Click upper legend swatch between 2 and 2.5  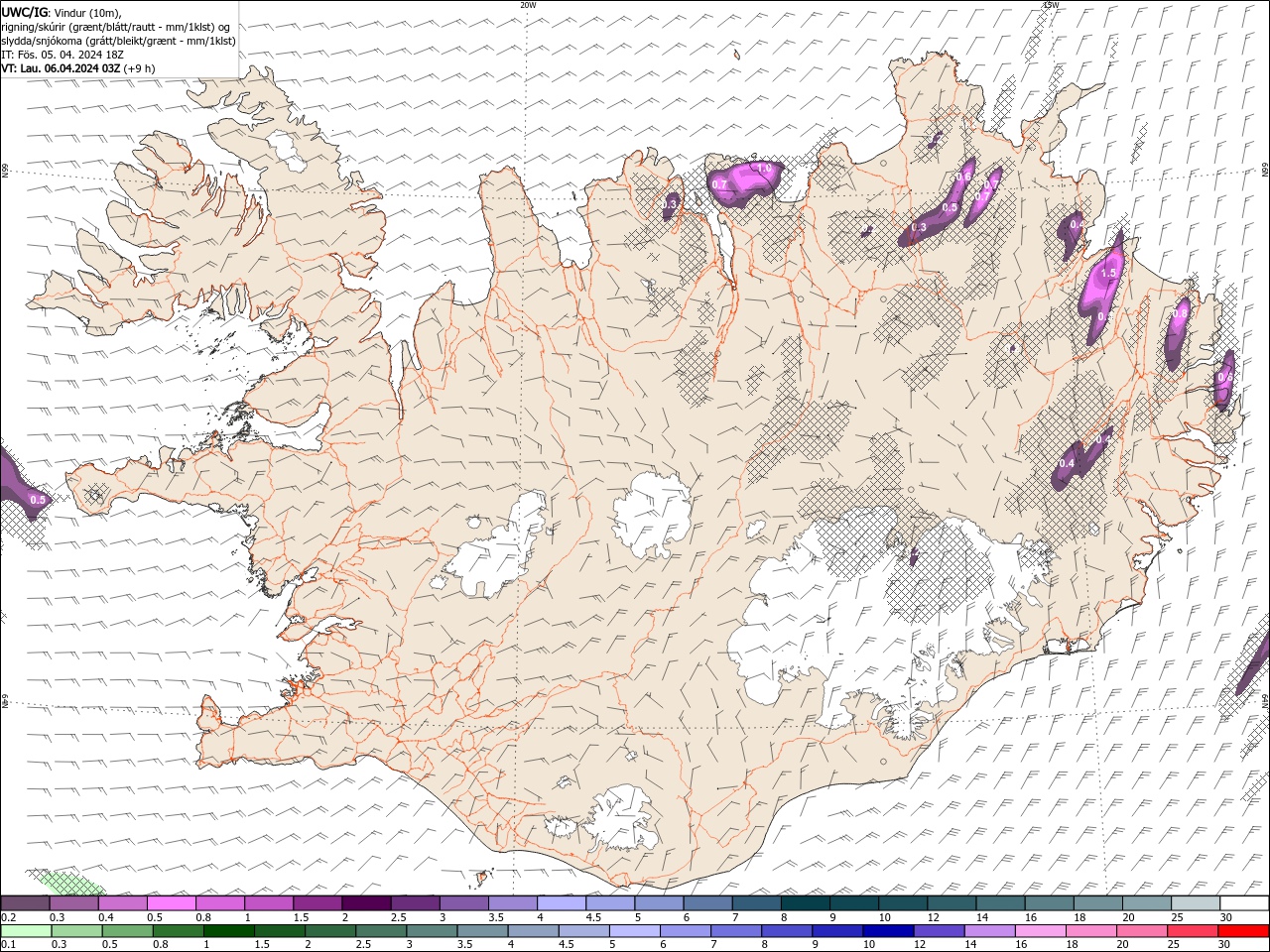366,902
